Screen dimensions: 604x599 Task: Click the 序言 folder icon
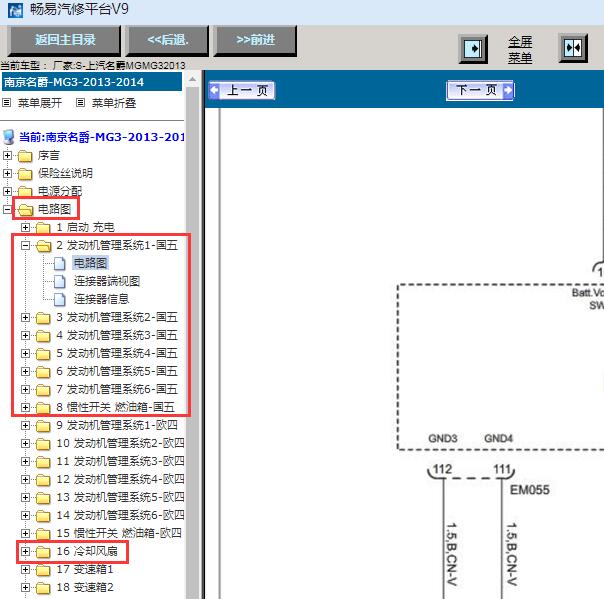coord(25,156)
